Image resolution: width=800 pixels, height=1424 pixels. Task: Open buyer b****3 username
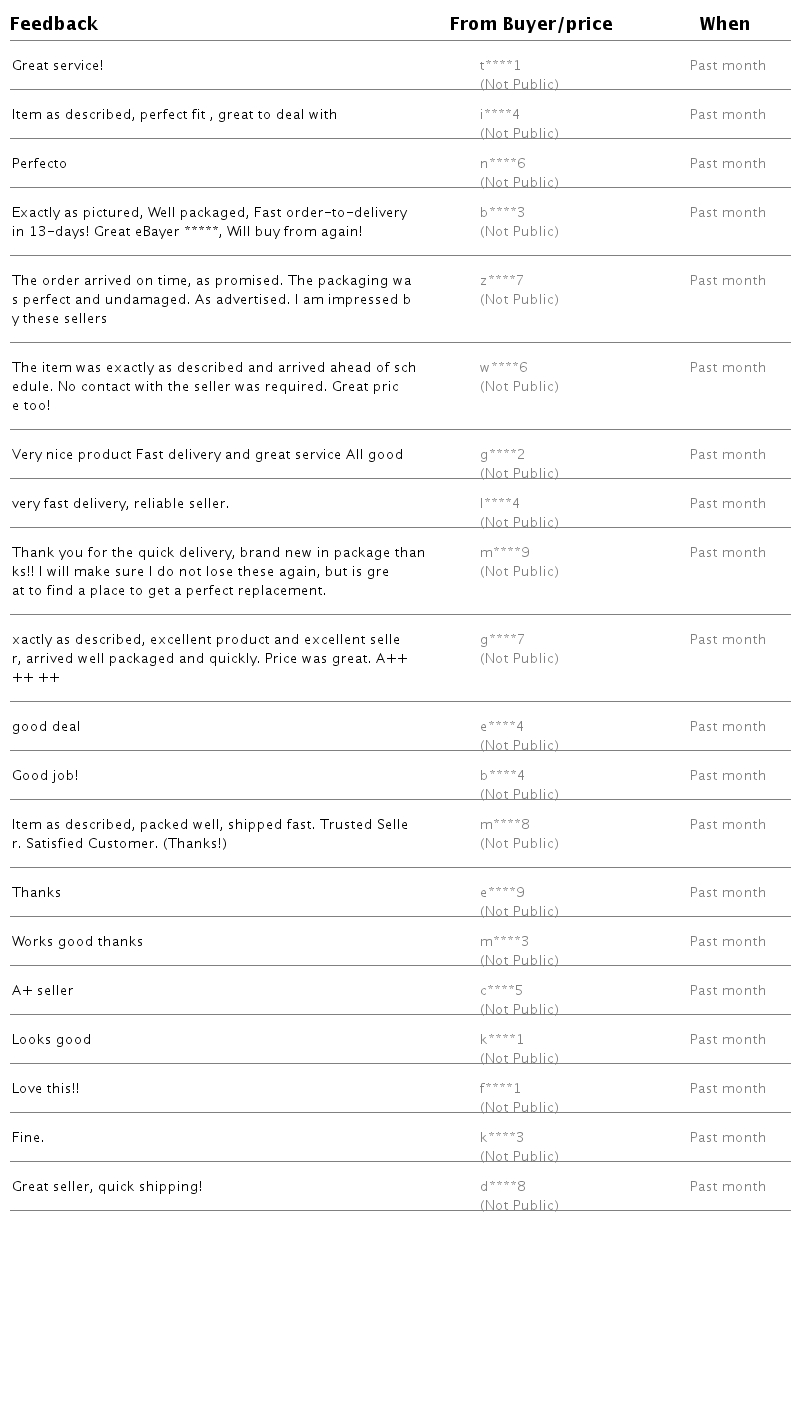click(x=502, y=213)
